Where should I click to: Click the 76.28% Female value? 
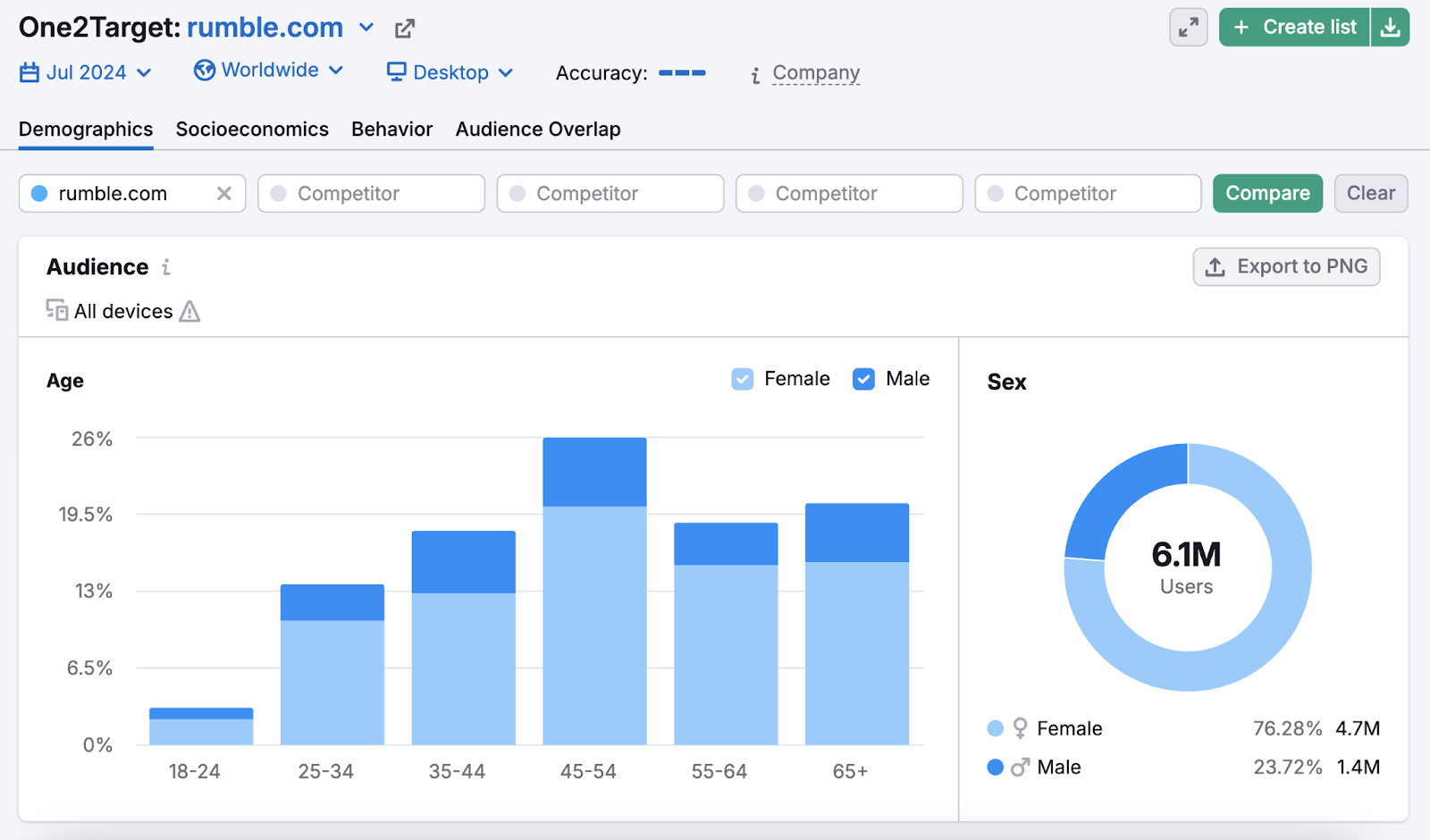tap(1287, 728)
